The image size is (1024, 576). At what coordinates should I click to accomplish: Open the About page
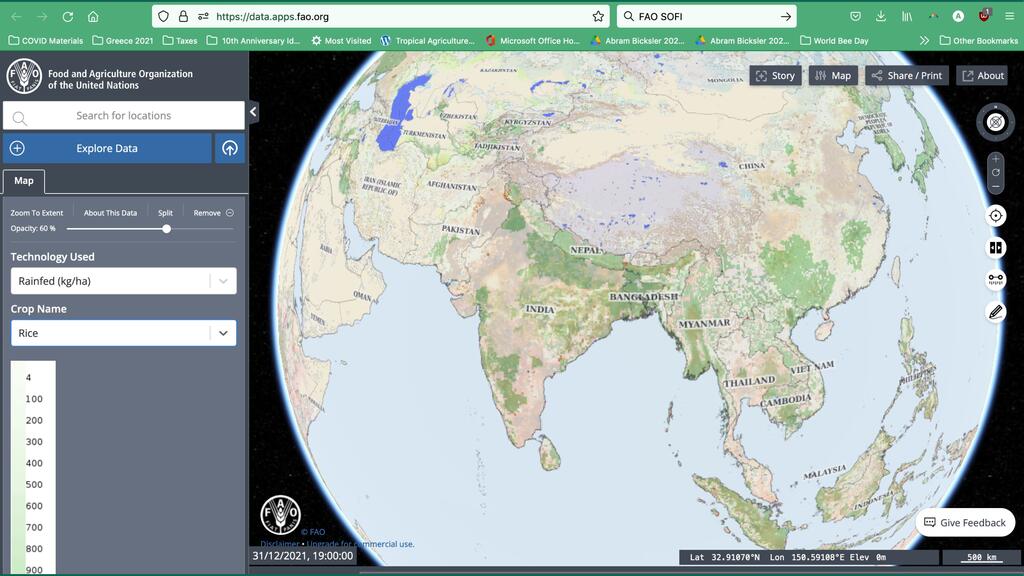click(983, 76)
